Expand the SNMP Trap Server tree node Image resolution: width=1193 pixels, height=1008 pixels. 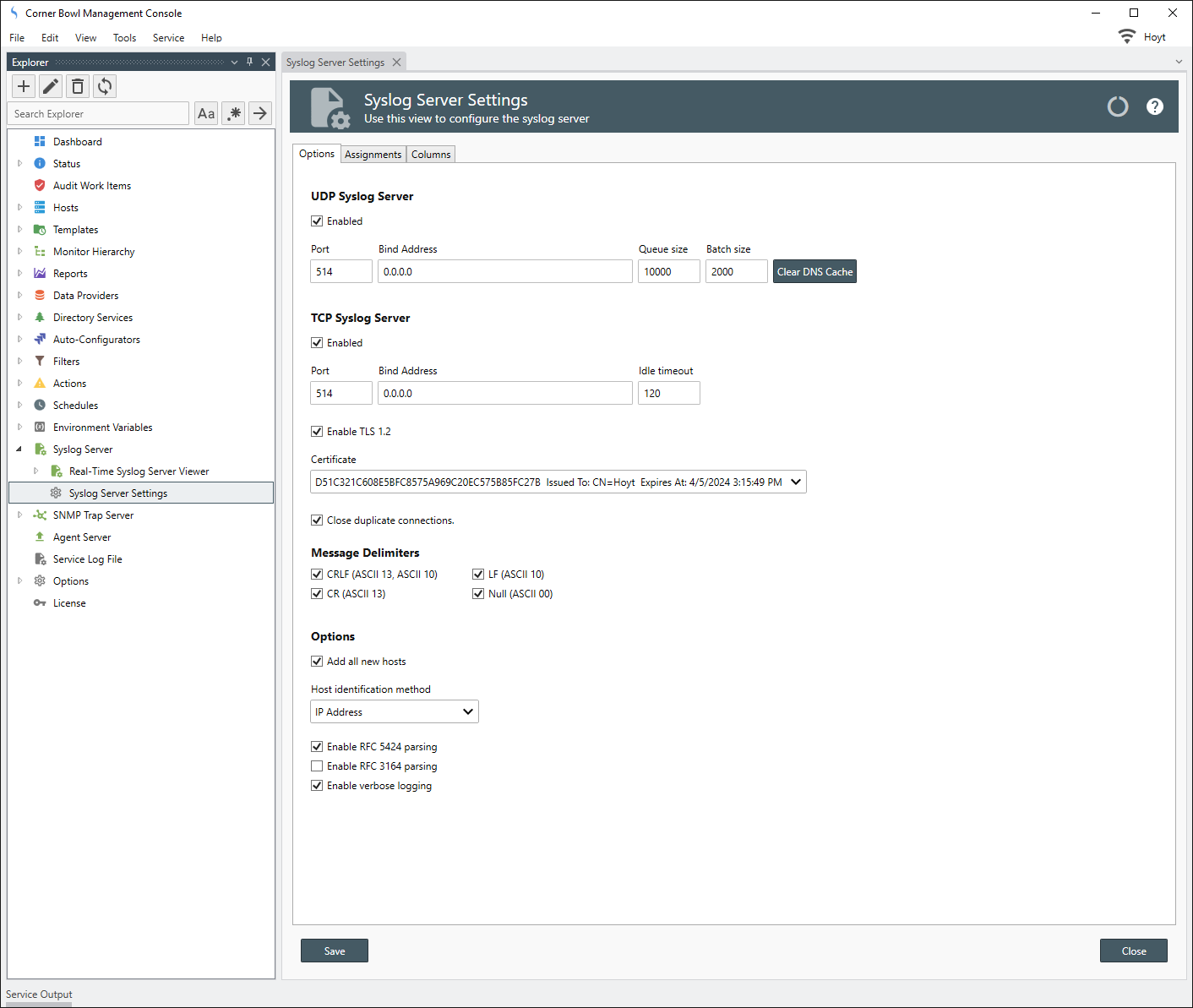coord(19,515)
